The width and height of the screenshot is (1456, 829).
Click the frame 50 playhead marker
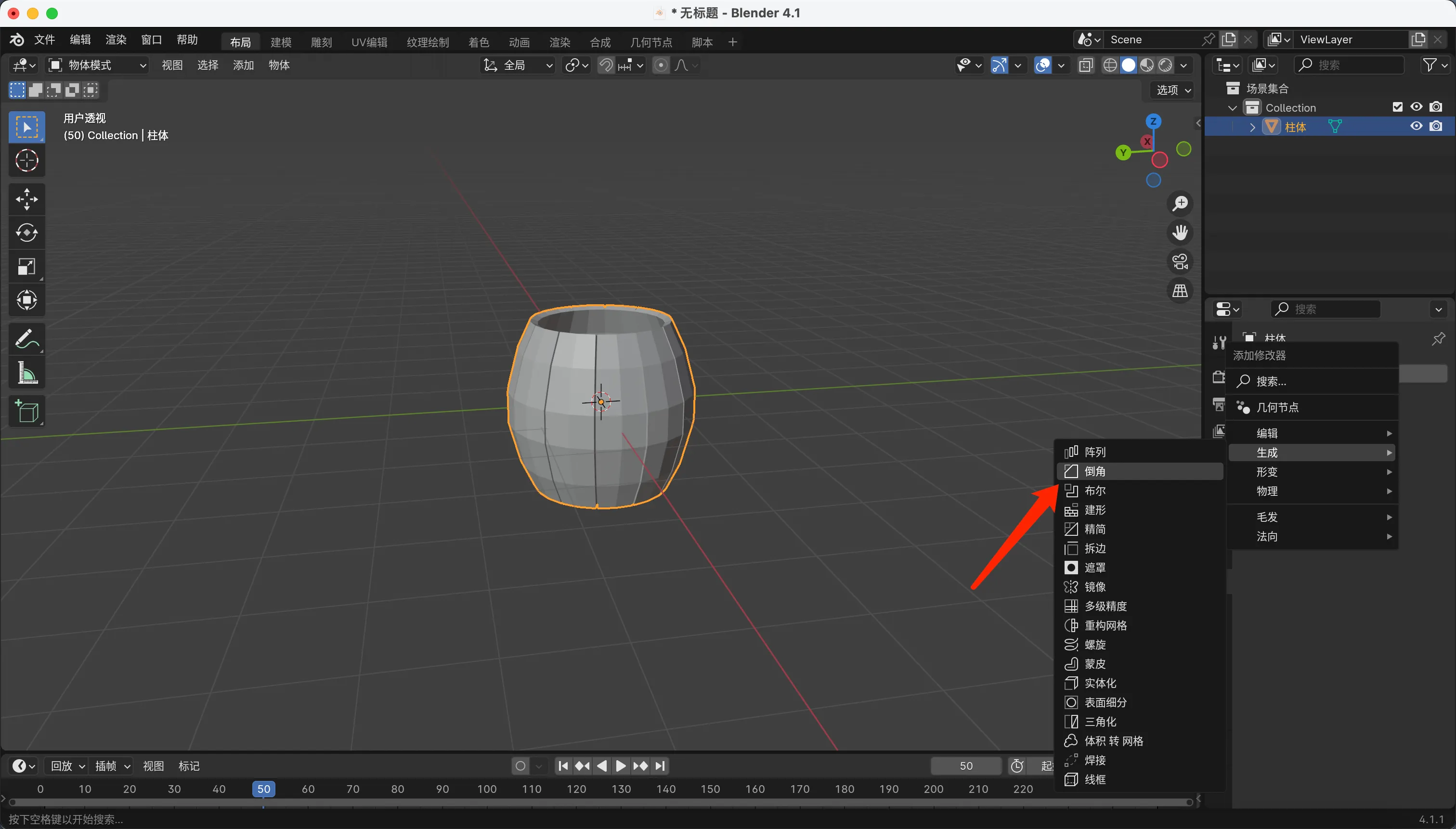tap(264, 789)
